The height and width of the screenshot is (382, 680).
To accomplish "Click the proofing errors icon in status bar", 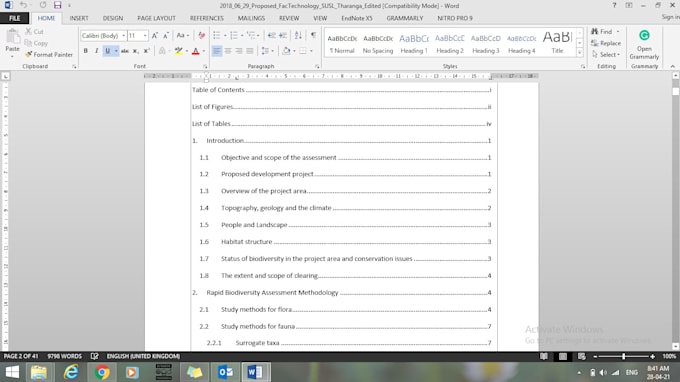I will pyautogui.click(x=94, y=356).
